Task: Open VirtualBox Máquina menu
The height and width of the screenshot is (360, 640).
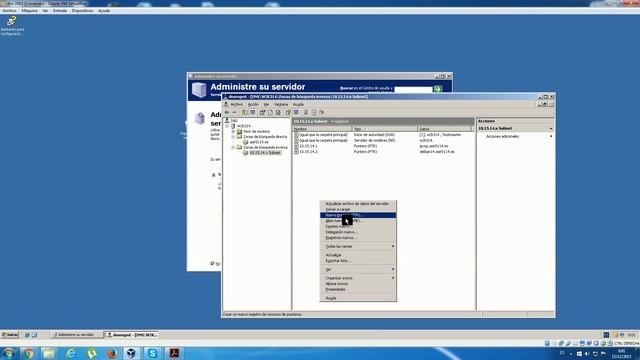Action: (29, 11)
